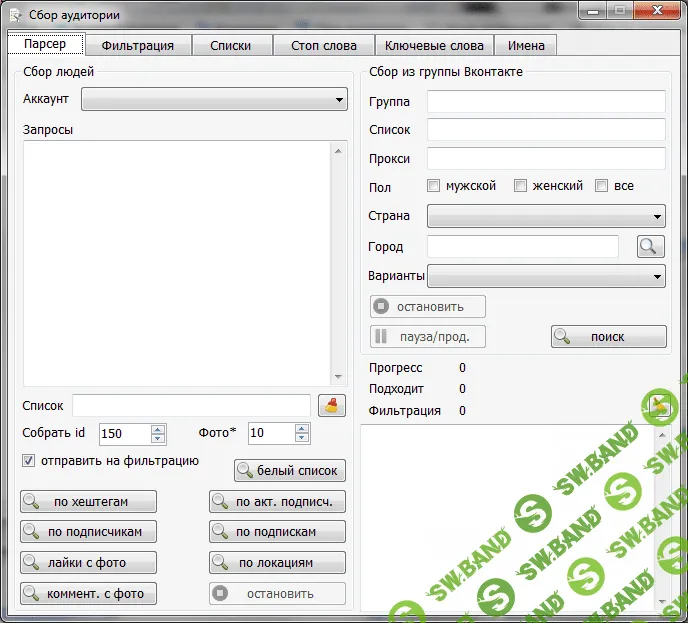
Task: Click the по подпискам button
Action: coord(277,532)
